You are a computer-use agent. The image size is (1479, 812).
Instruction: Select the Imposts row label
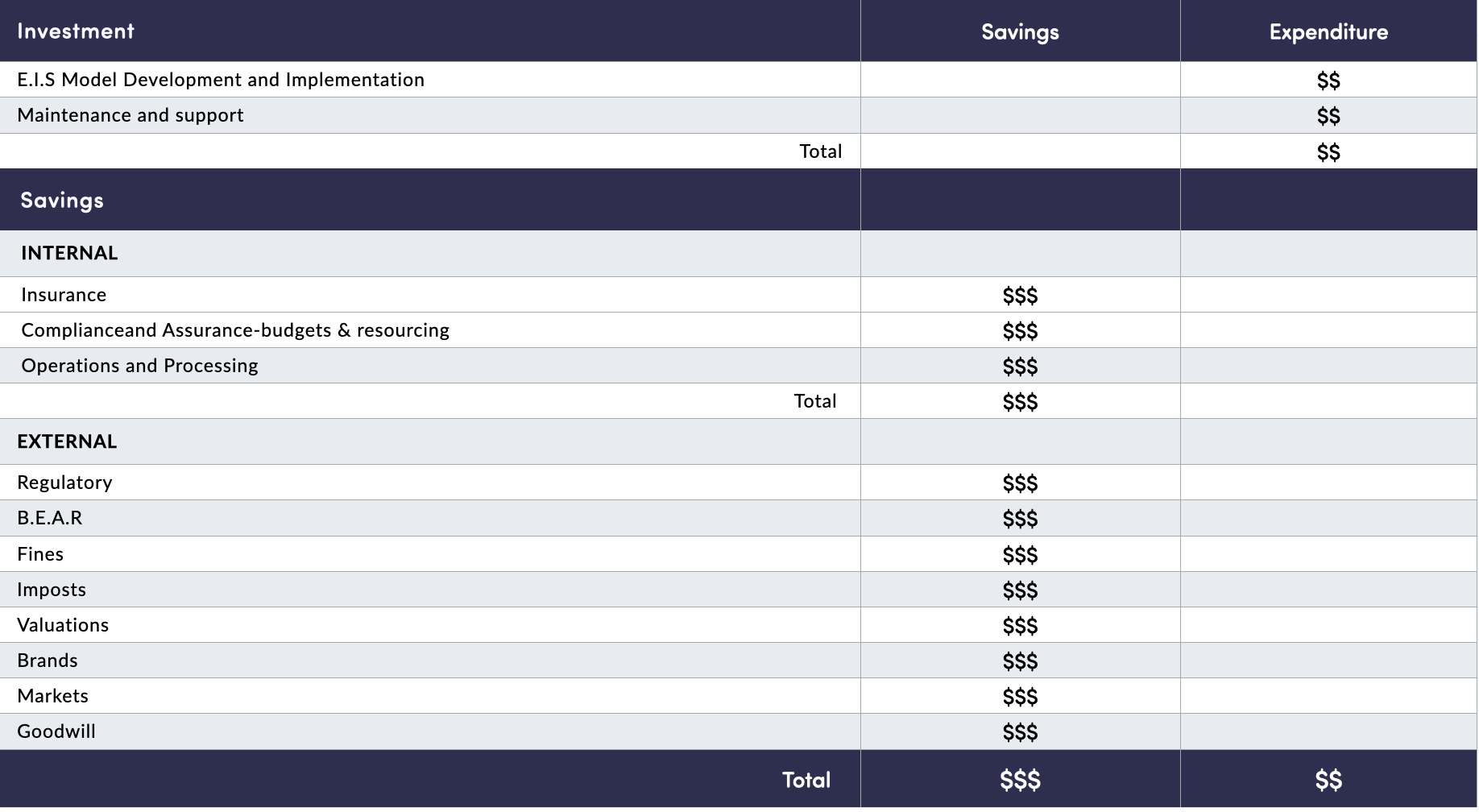pyautogui.click(x=52, y=590)
